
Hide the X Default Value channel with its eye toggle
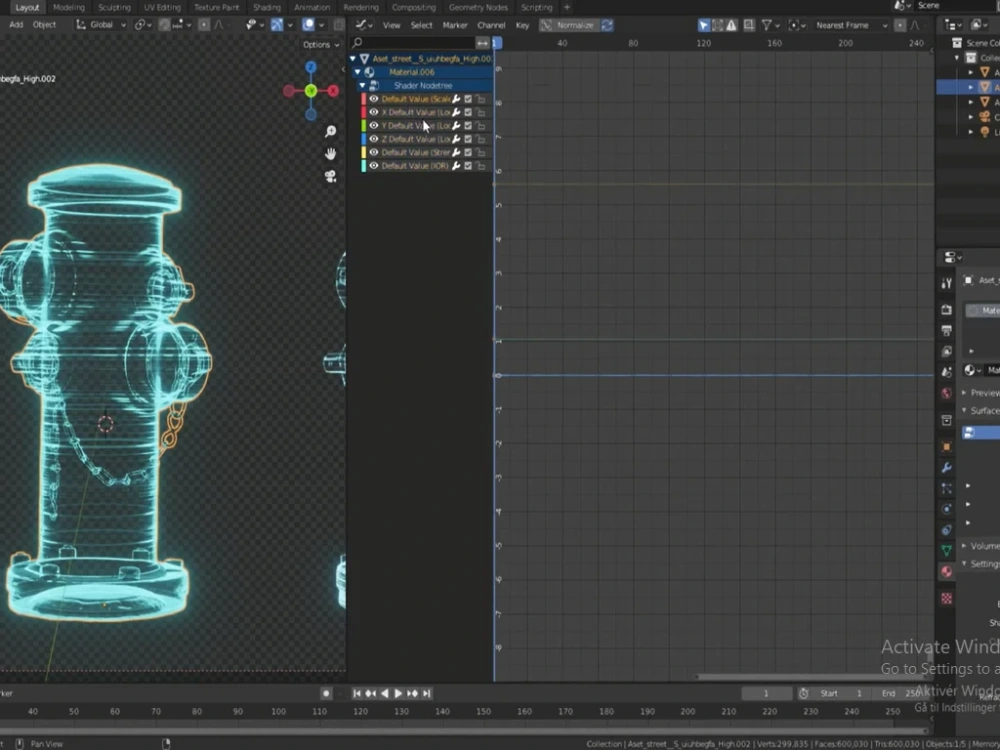point(373,112)
